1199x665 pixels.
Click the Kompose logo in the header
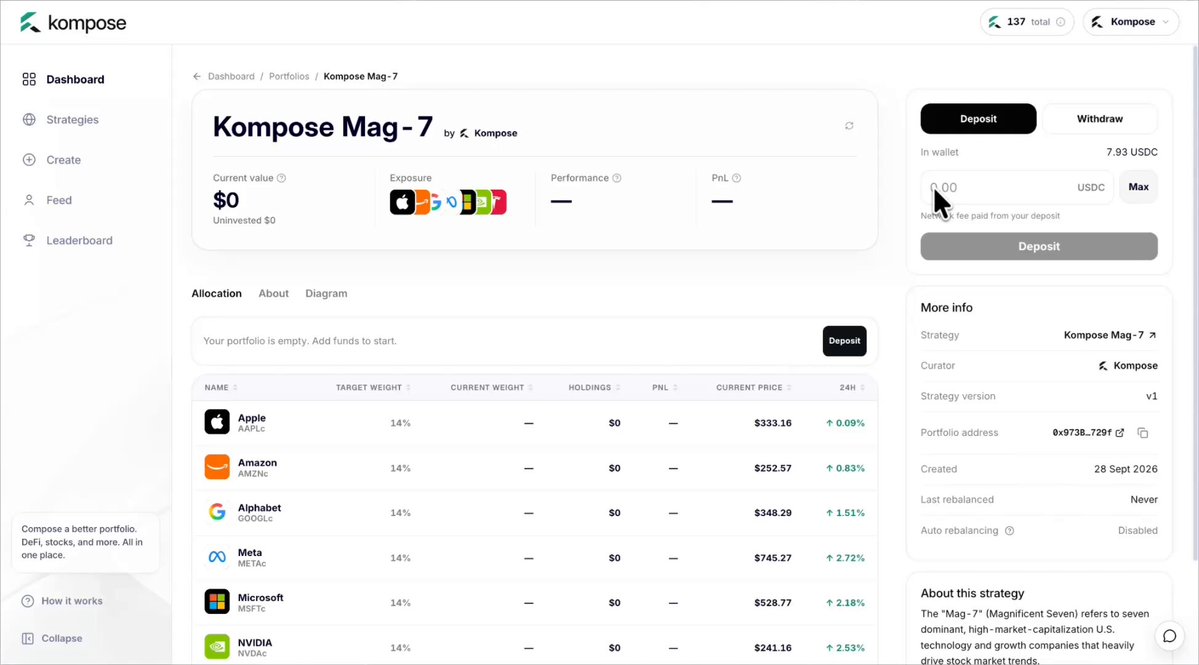pyautogui.click(x=73, y=23)
